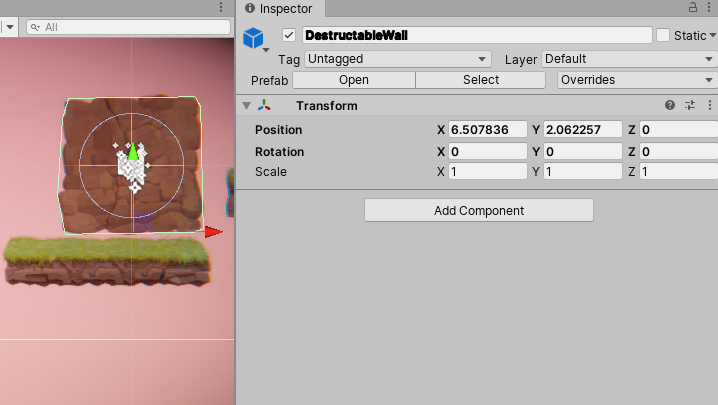Enable the Static checkbox

pos(663,35)
